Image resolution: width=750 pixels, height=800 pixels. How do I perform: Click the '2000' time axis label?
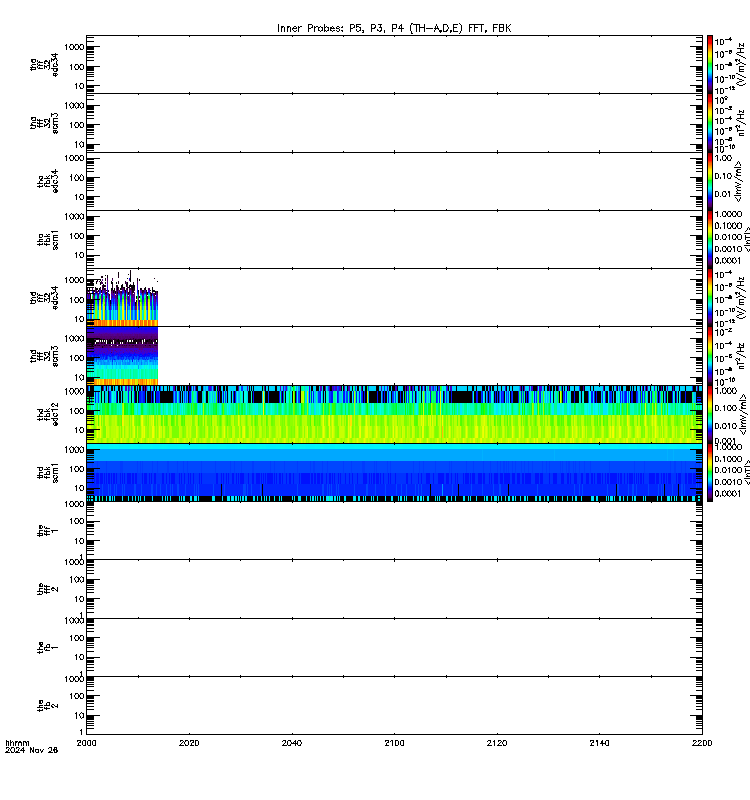[86, 743]
